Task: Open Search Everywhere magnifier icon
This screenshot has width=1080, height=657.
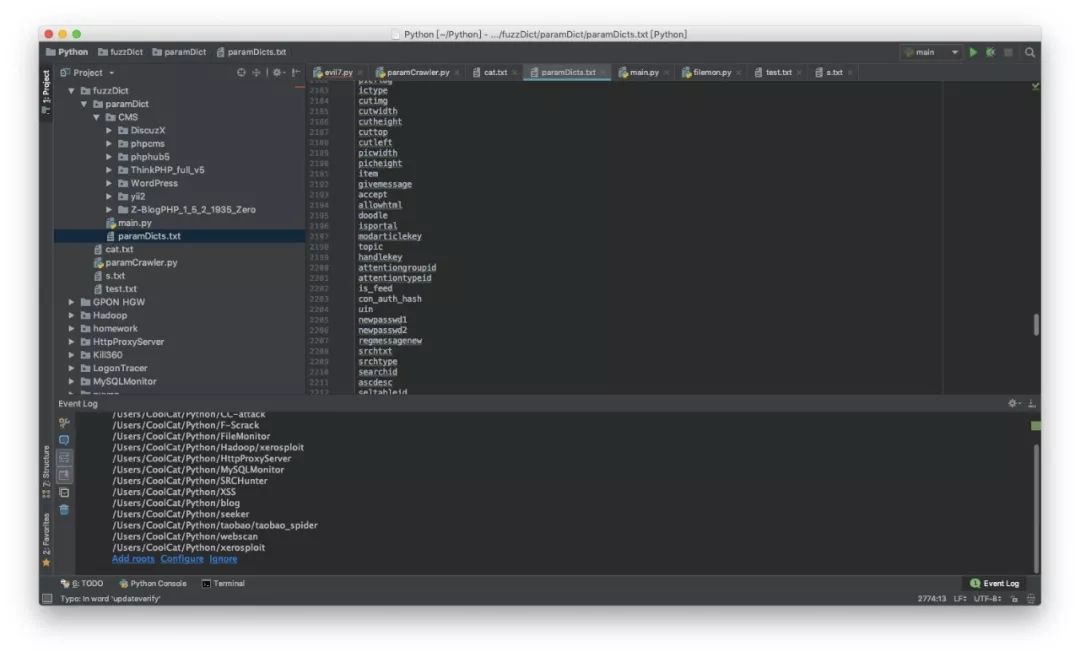Action: coord(1029,52)
